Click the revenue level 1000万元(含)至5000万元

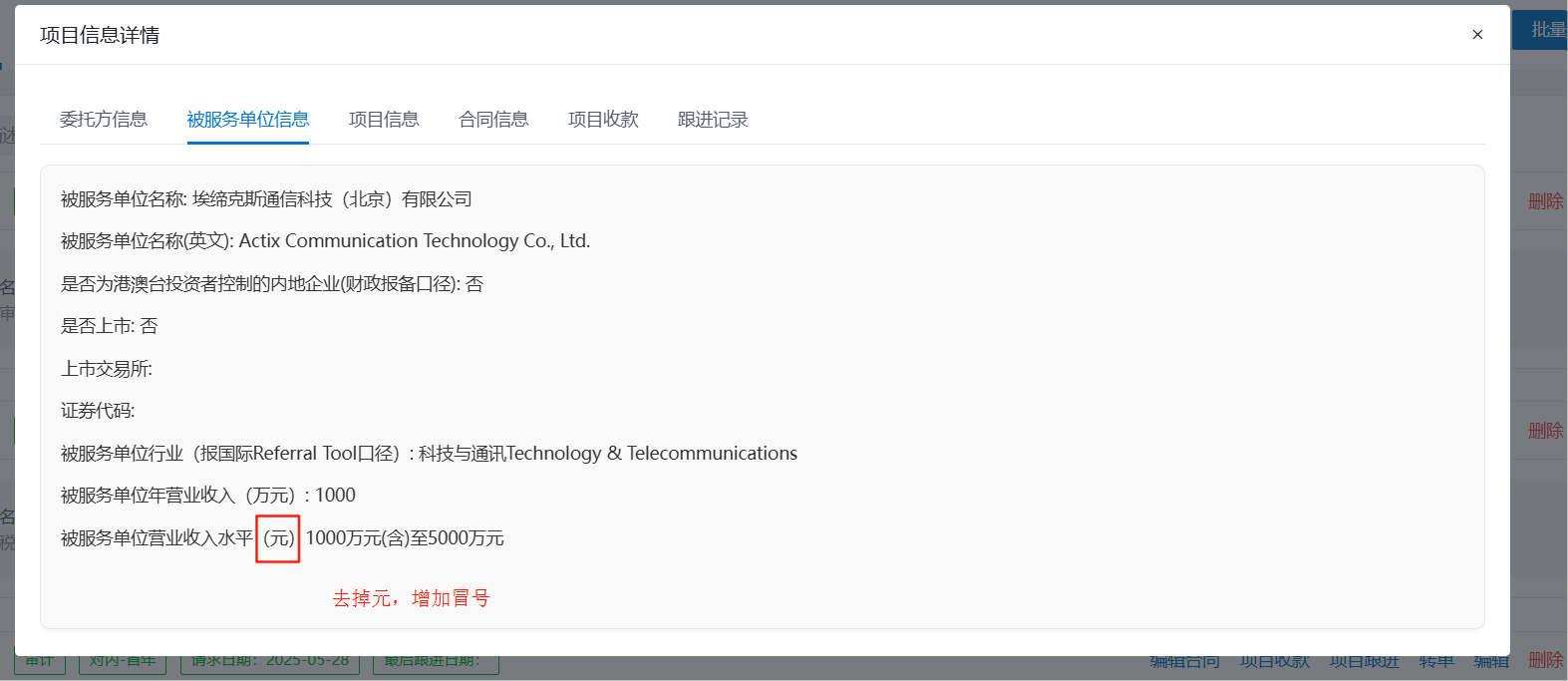click(x=405, y=538)
